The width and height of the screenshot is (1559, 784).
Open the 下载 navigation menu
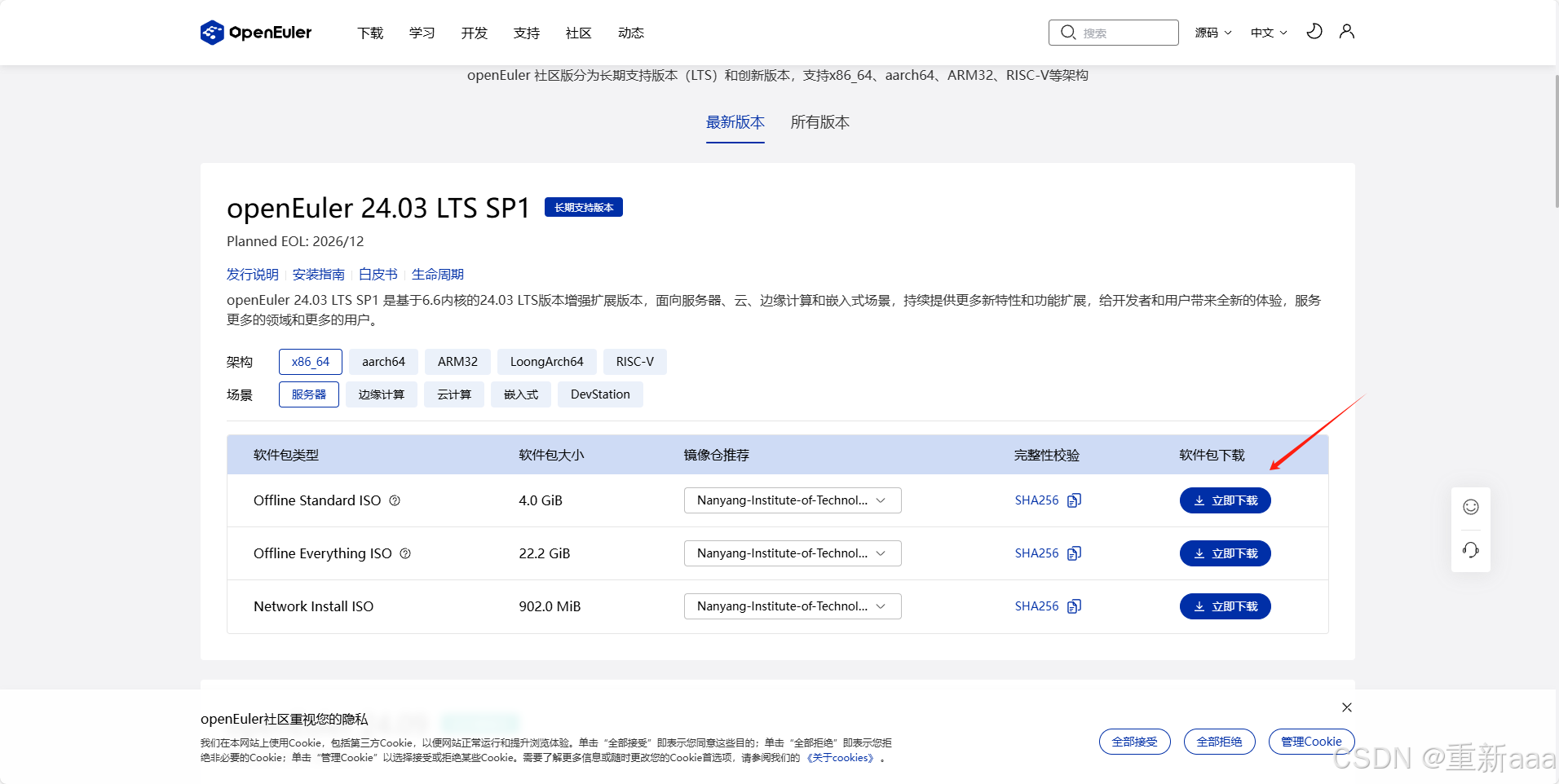tap(370, 33)
